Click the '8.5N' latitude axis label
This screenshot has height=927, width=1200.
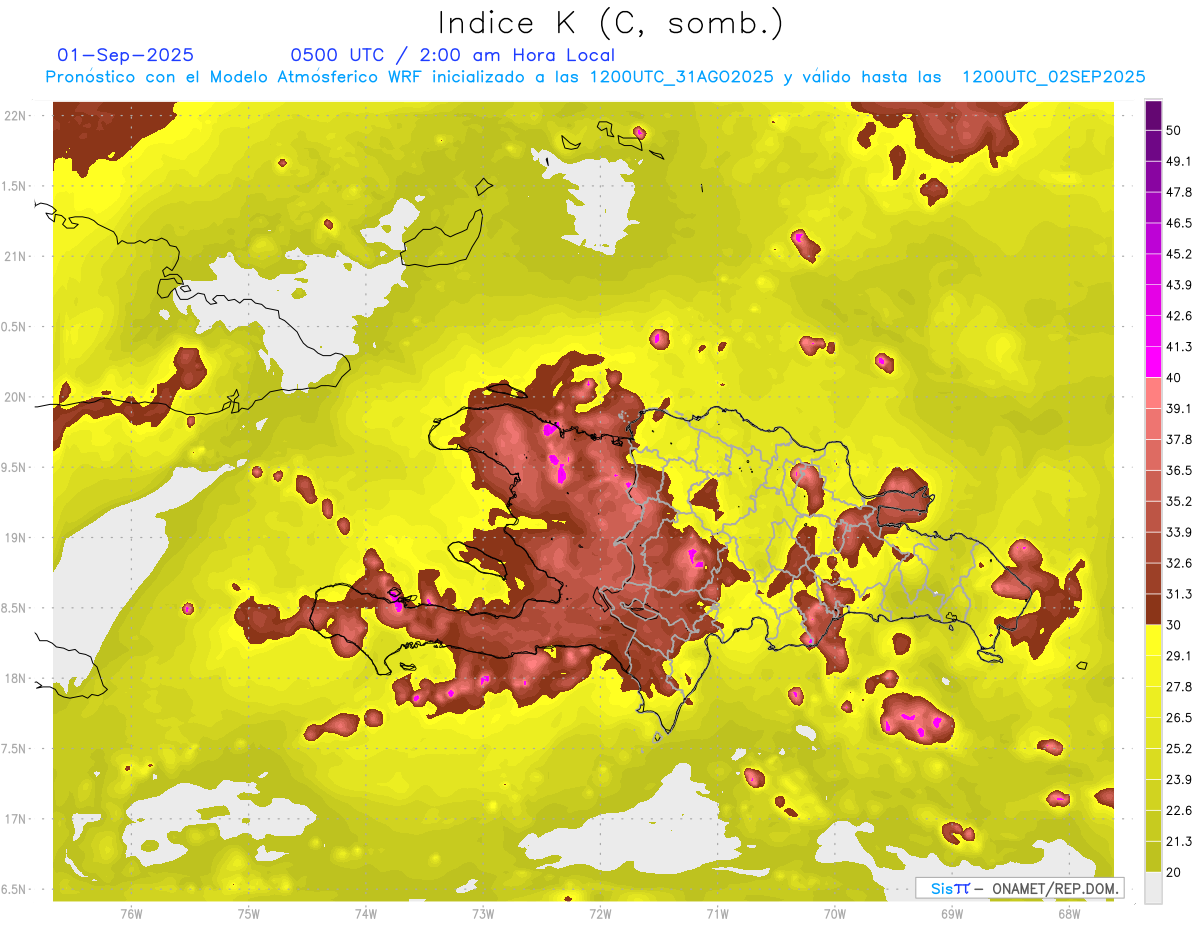coord(15,608)
